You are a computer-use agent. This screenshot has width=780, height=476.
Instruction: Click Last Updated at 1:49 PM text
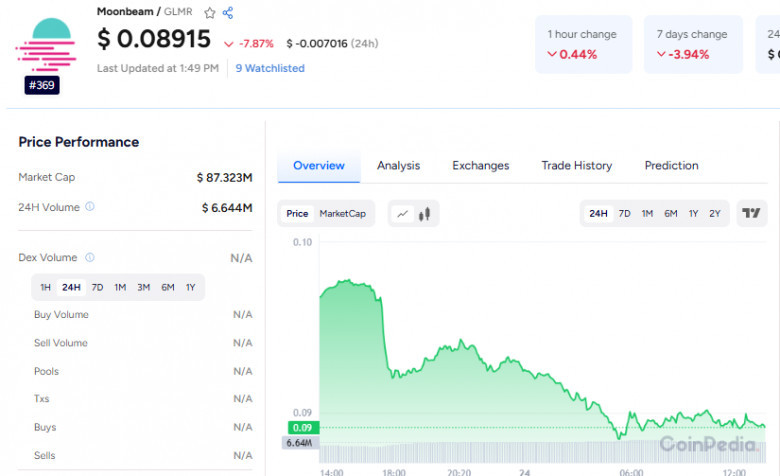(158, 68)
